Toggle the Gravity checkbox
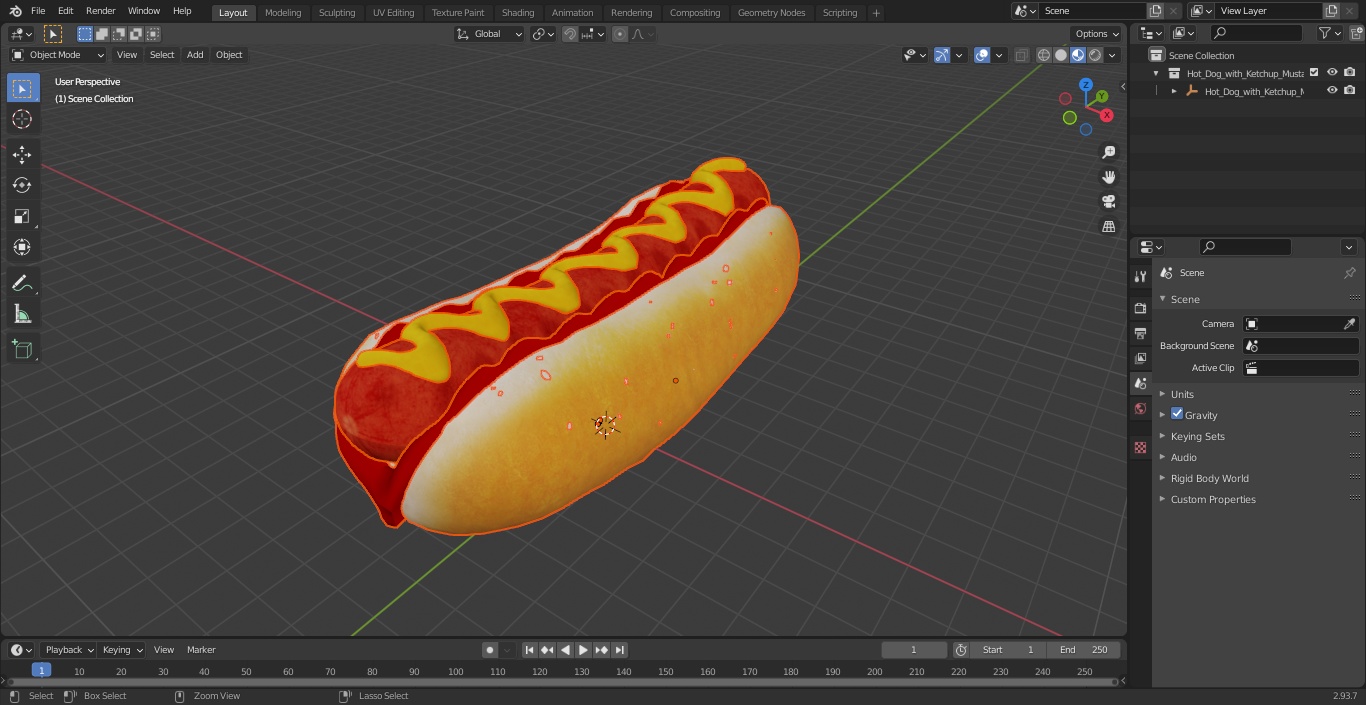 1177,414
